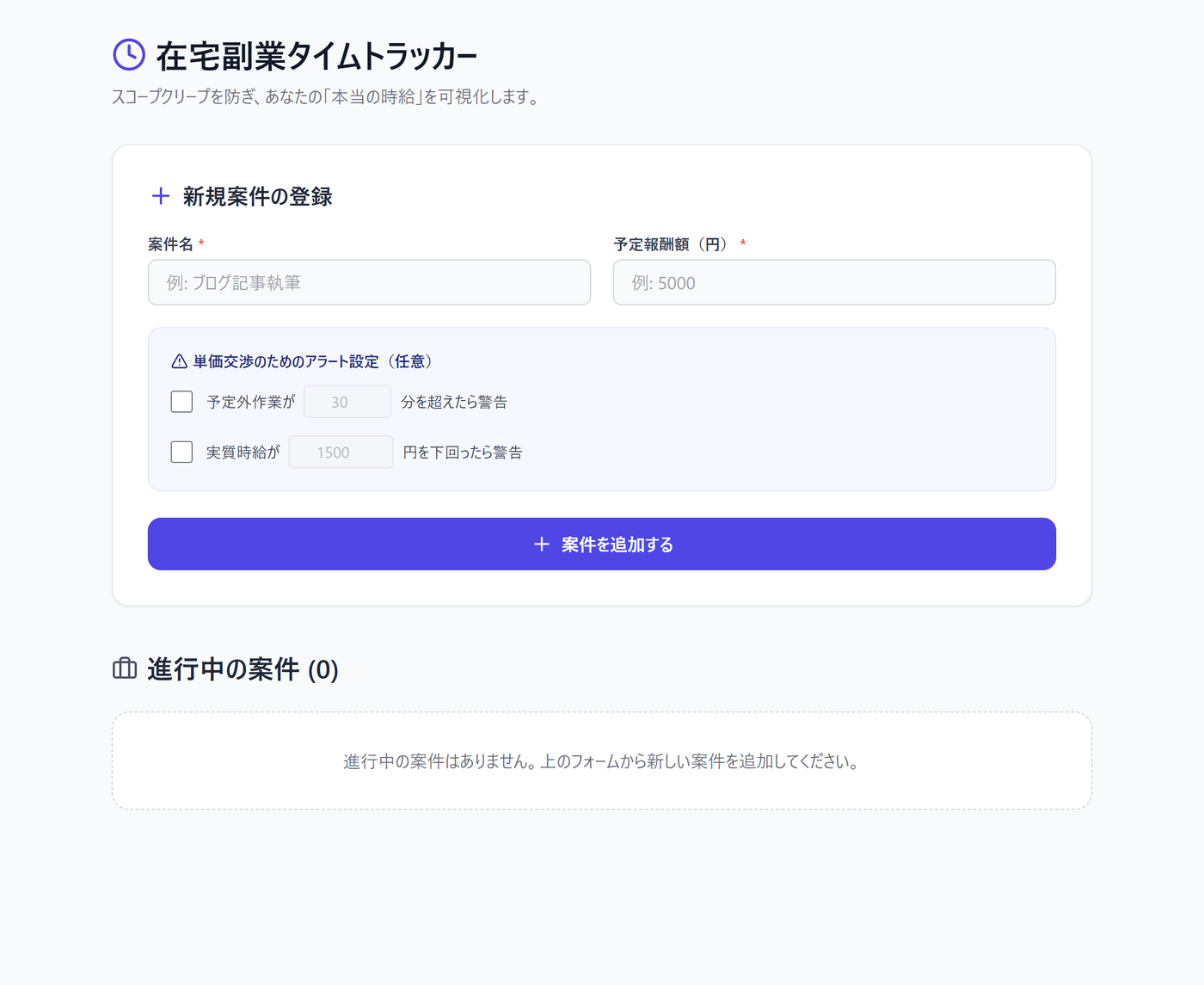Viewport: 1204px width, 985px height.
Task: Click the 進行中の案件 (0) heading
Action: [243, 669]
